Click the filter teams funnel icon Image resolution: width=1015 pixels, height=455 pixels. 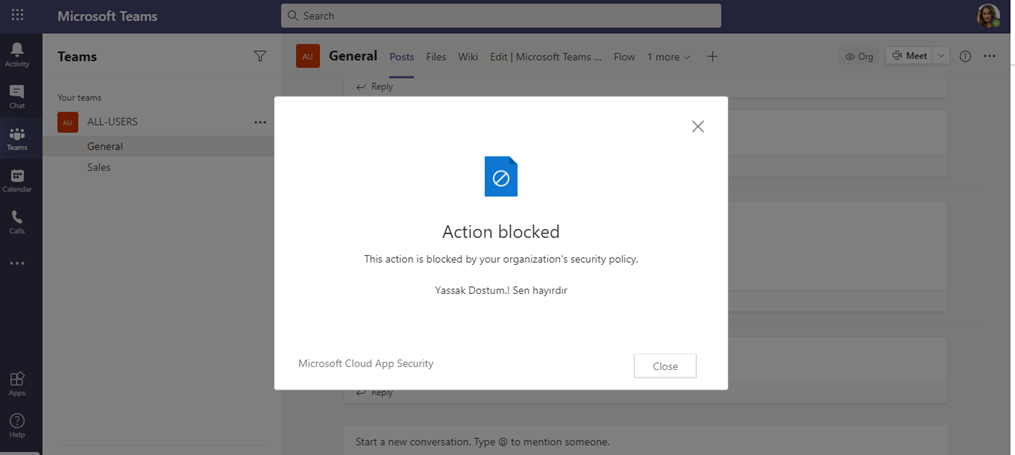click(x=260, y=56)
